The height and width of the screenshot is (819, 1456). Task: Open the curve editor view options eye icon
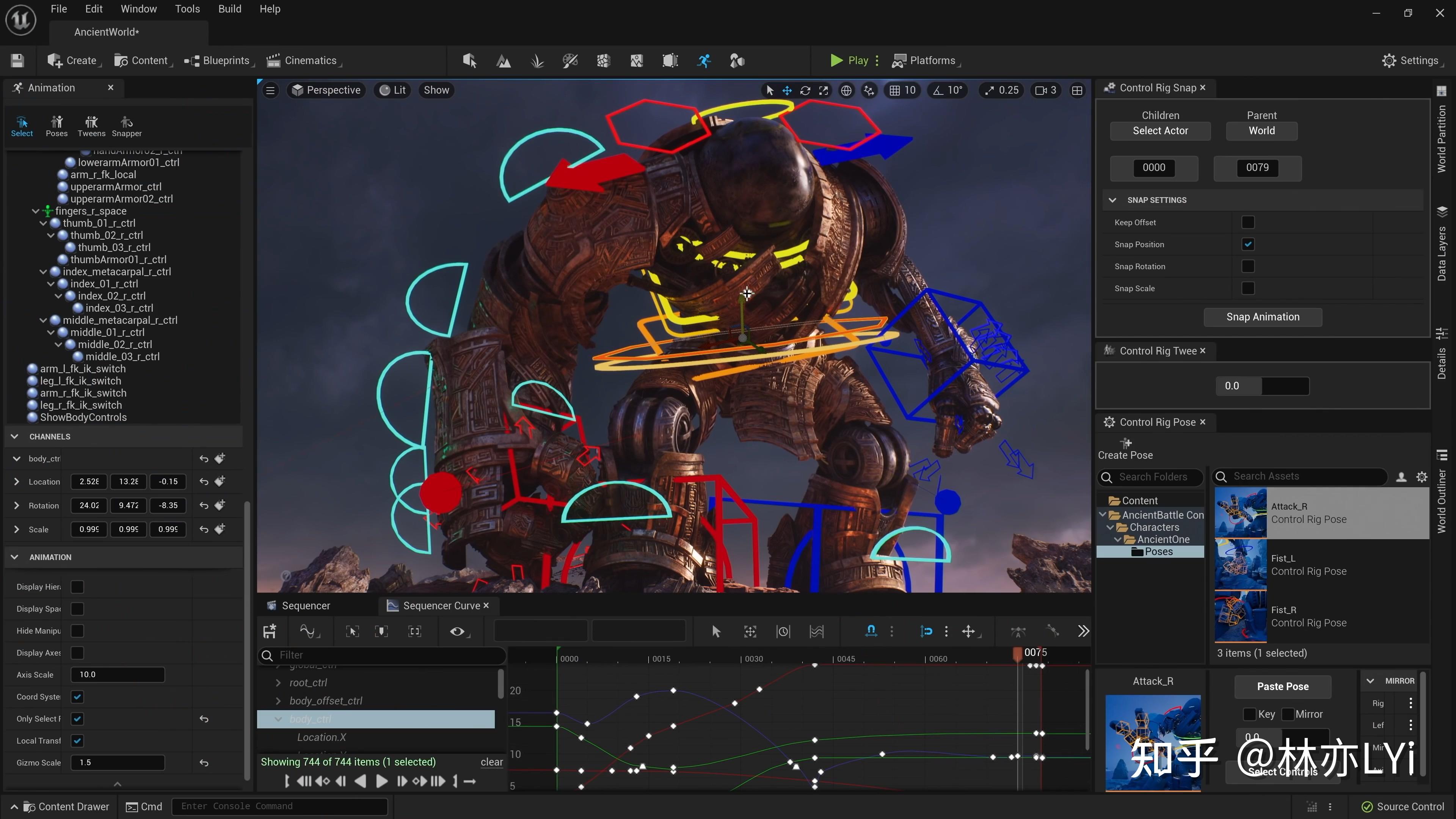457,631
